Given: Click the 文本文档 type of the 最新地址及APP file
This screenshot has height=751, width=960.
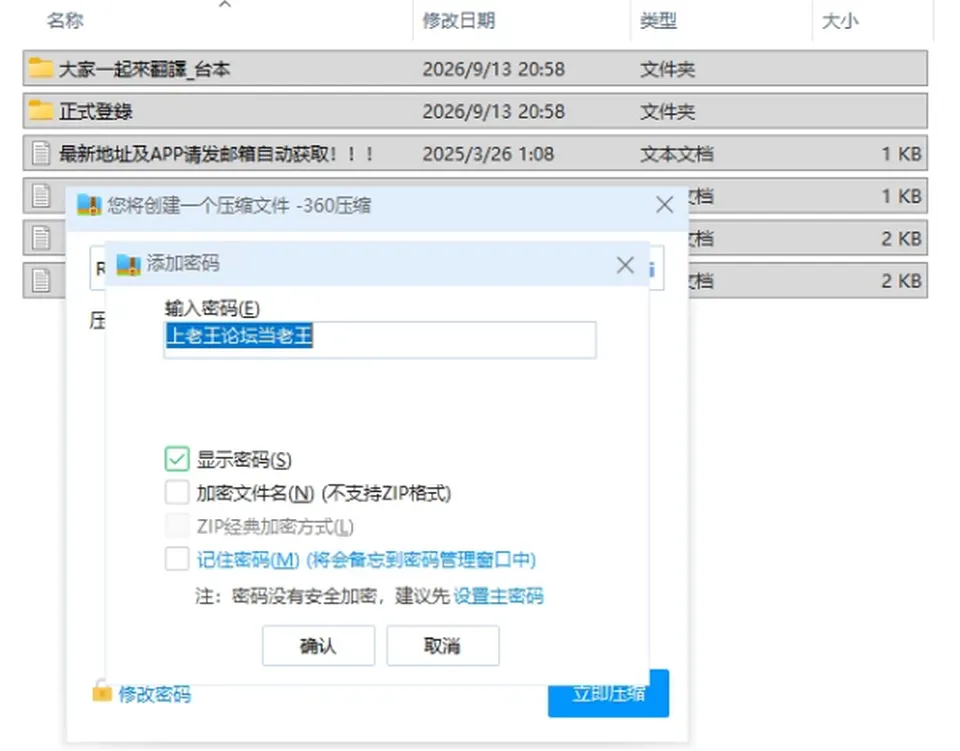Looking at the screenshot, I should click(x=677, y=154).
